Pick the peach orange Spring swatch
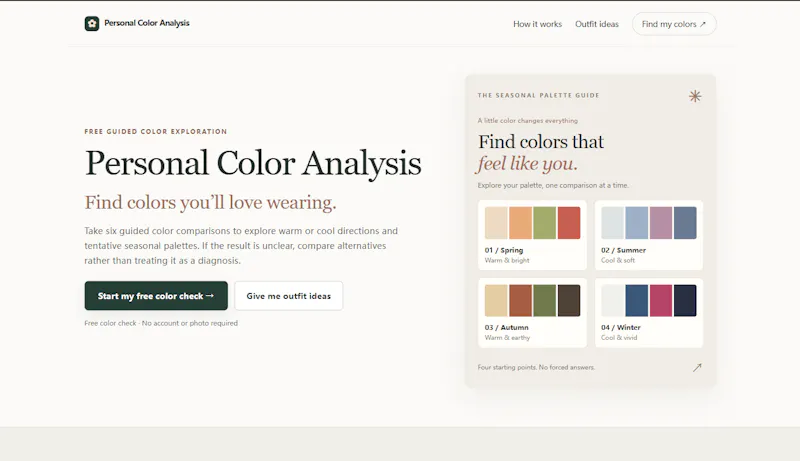This screenshot has height=461, width=800. coord(520,223)
